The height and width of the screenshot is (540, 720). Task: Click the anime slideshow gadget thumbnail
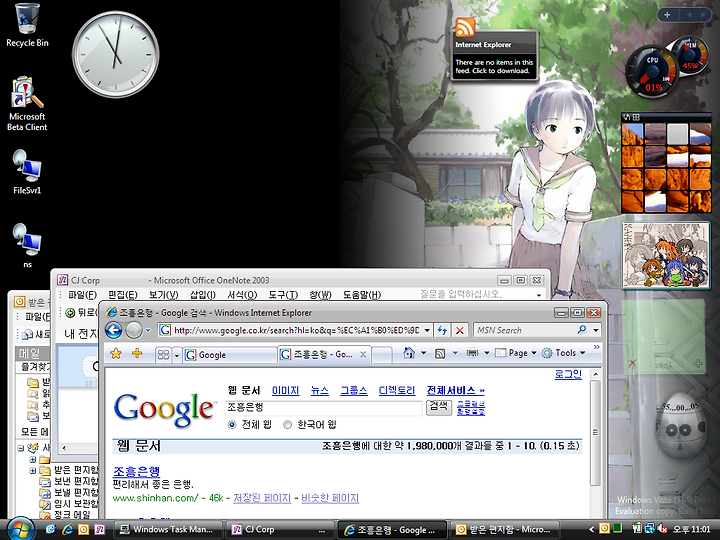(666, 255)
